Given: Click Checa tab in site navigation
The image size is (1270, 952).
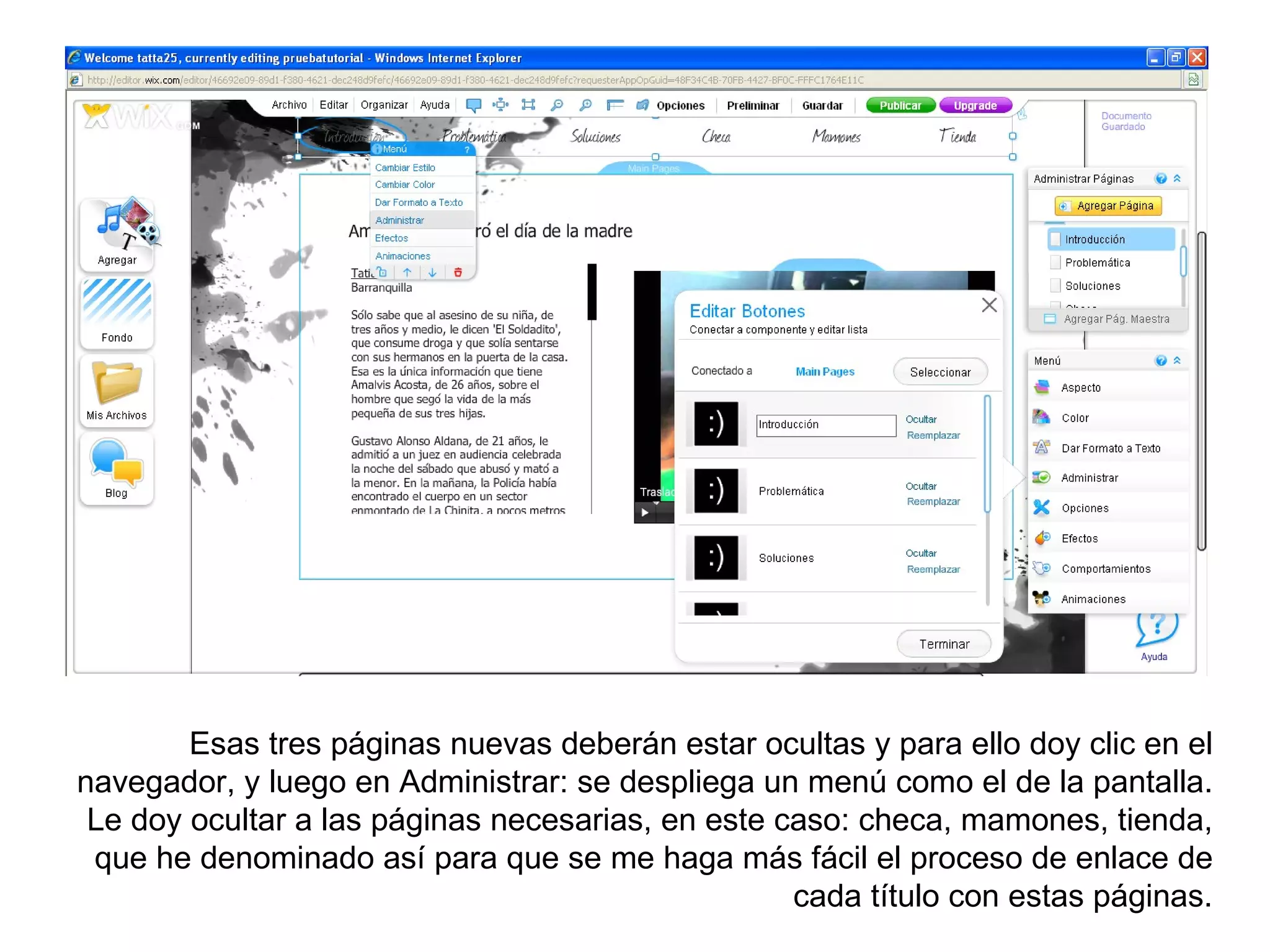Looking at the screenshot, I should (716, 136).
